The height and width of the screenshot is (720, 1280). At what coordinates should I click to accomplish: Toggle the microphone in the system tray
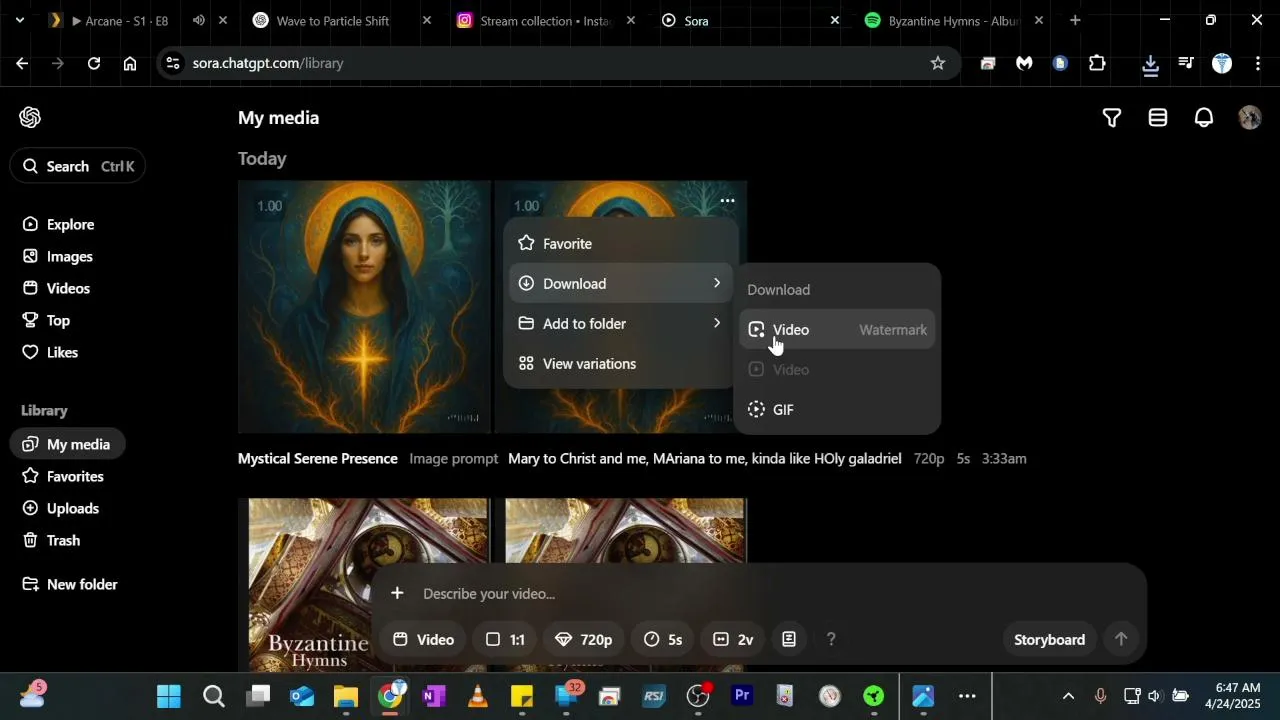1100,695
